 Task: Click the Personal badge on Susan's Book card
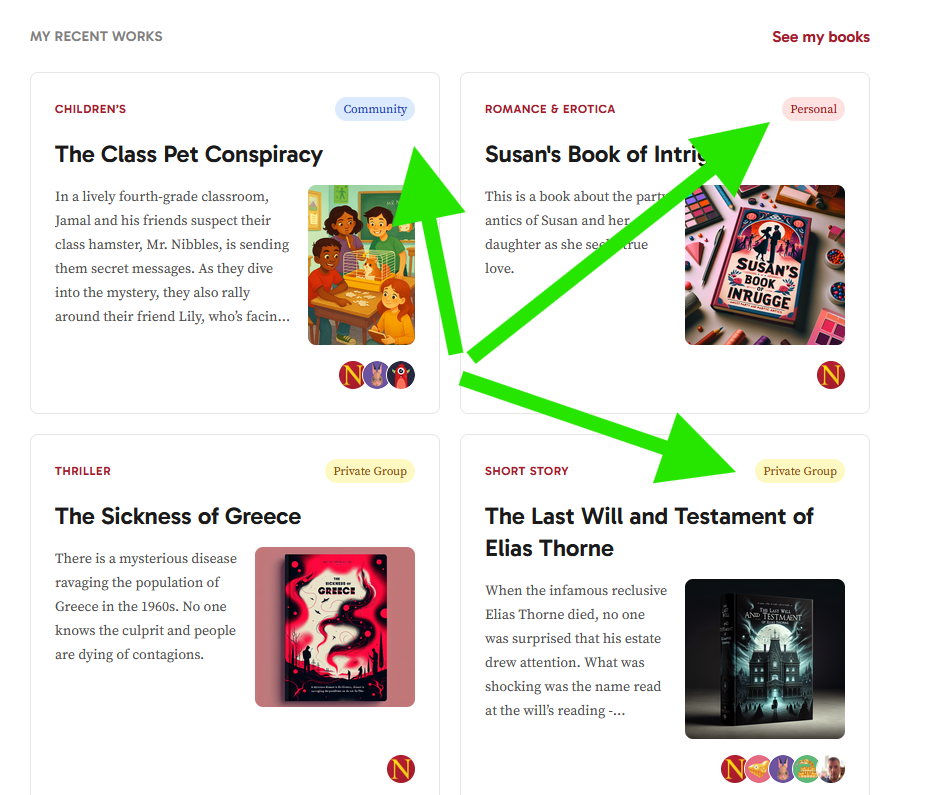(x=813, y=109)
